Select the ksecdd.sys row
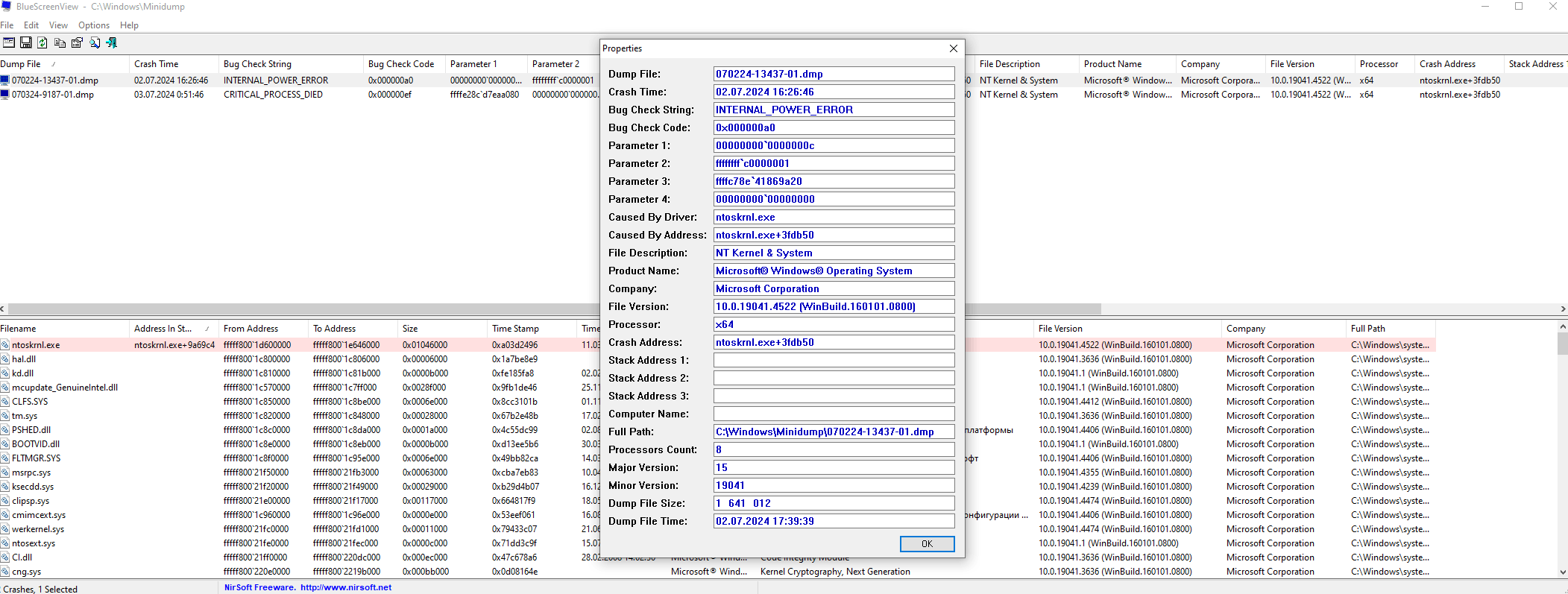 pyautogui.click(x=717, y=487)
